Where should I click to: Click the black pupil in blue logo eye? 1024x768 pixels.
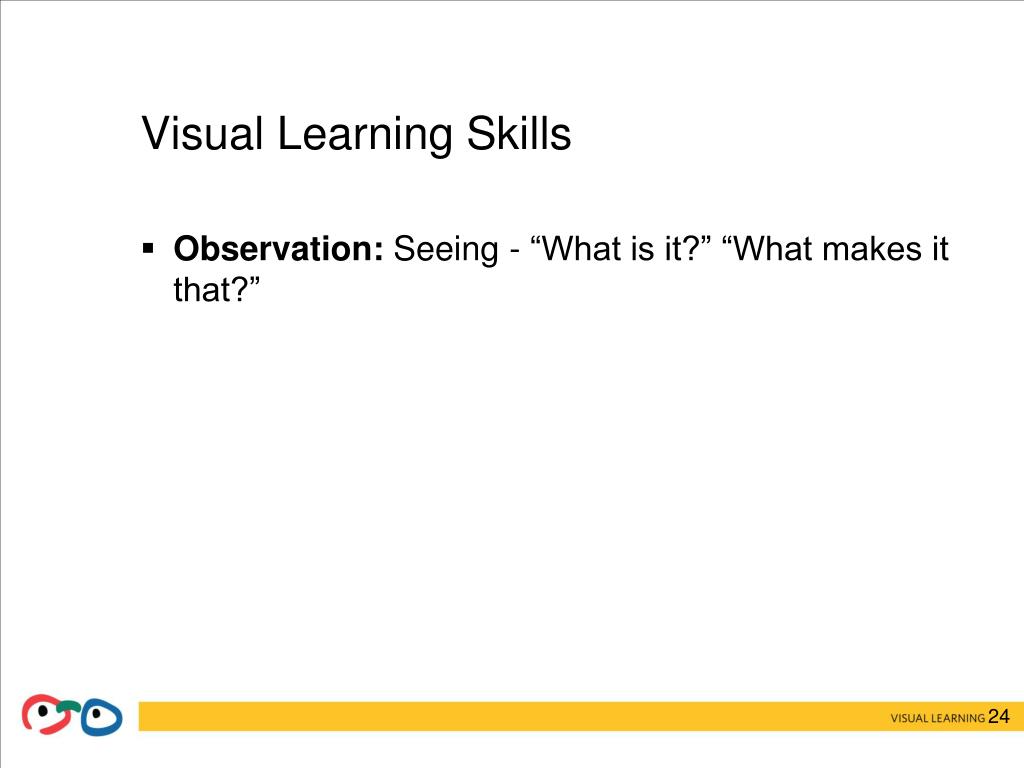(97, 714)
